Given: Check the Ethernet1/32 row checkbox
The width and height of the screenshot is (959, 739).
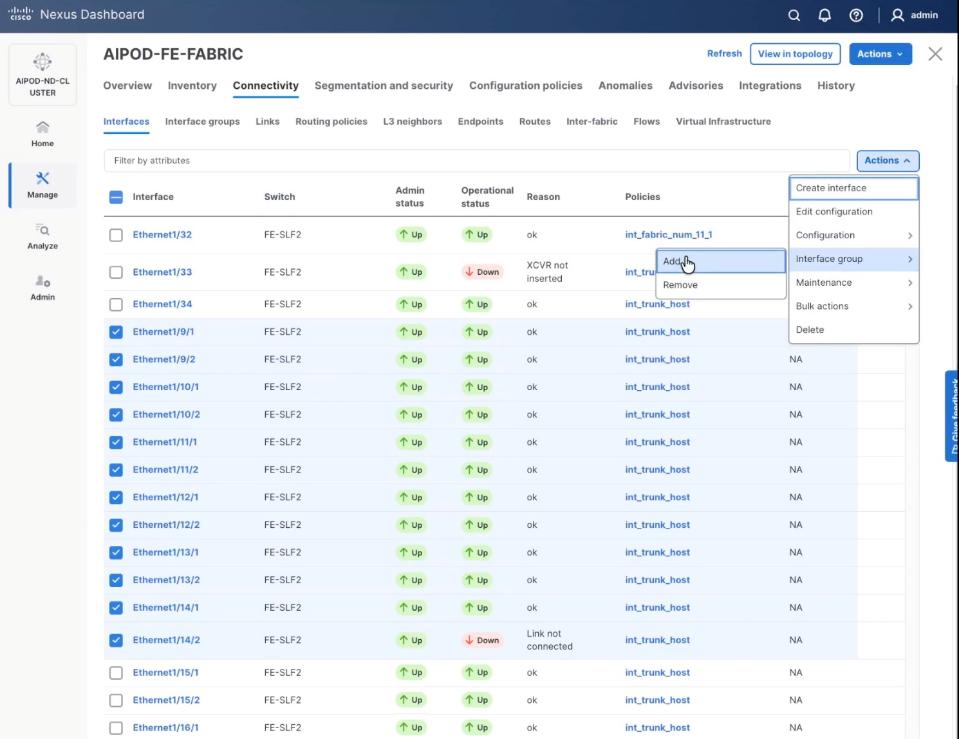Looking at the screenshot, I should 116,235.
